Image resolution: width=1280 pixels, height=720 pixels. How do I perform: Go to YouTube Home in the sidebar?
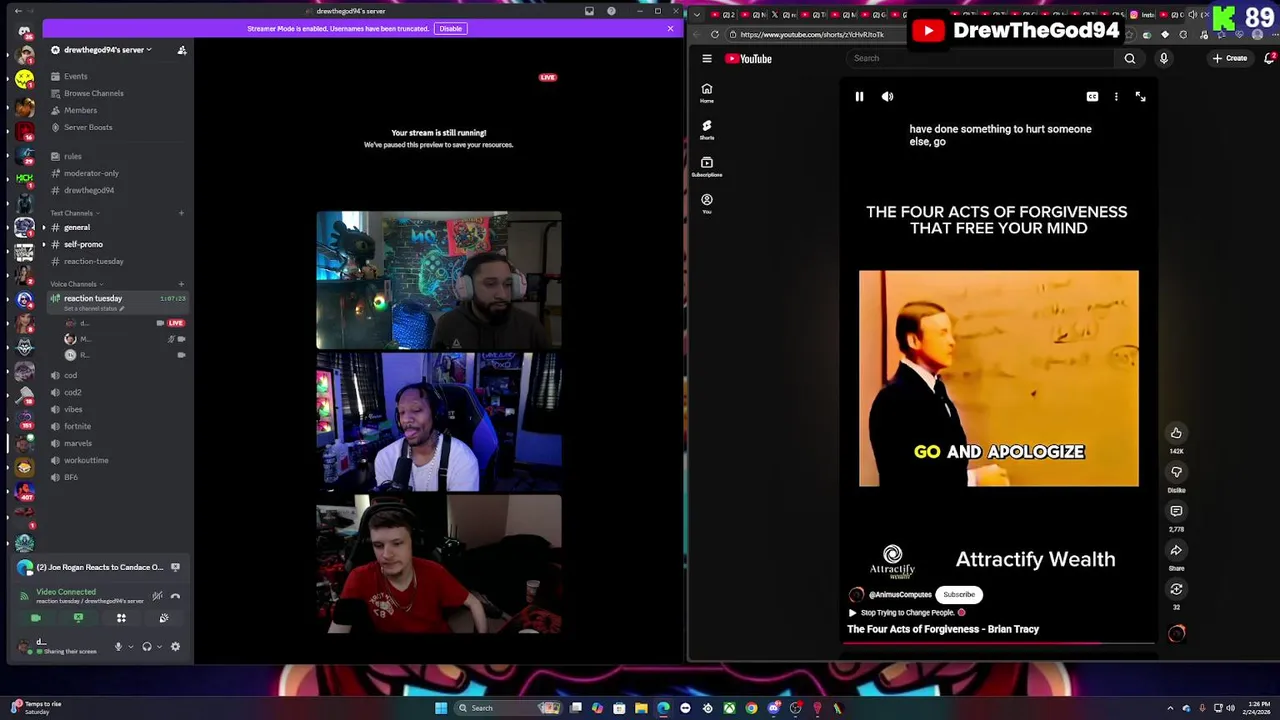tap(707, 92)
